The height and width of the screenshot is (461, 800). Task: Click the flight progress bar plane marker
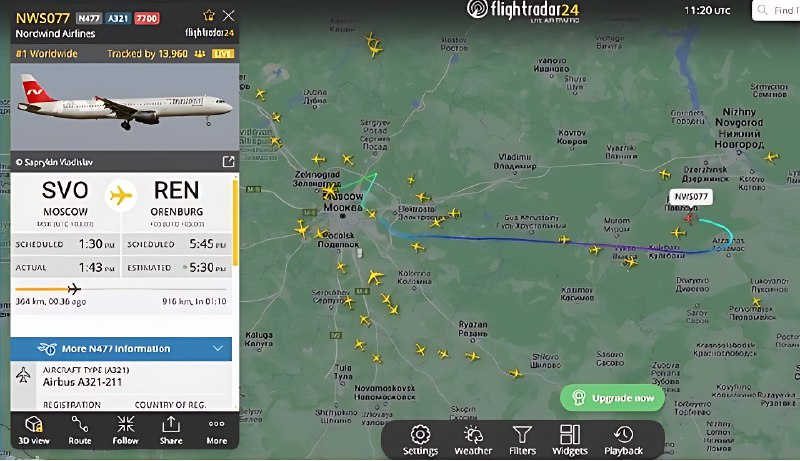pyautogui.click(x=74, y=289)
